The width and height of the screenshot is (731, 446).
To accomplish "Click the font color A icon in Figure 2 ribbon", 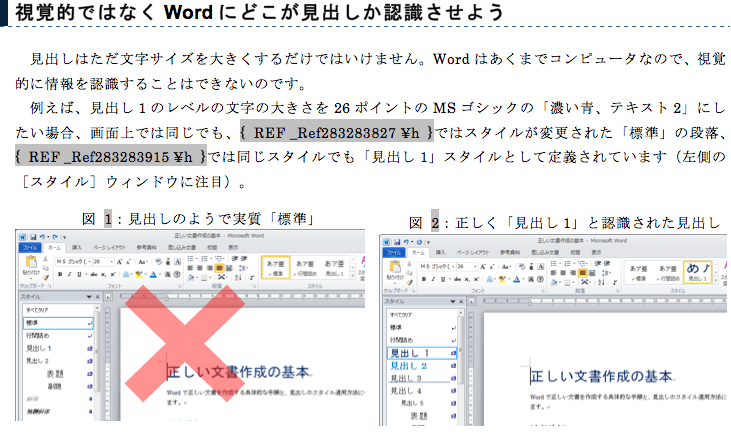I will [x=517, y=280].
